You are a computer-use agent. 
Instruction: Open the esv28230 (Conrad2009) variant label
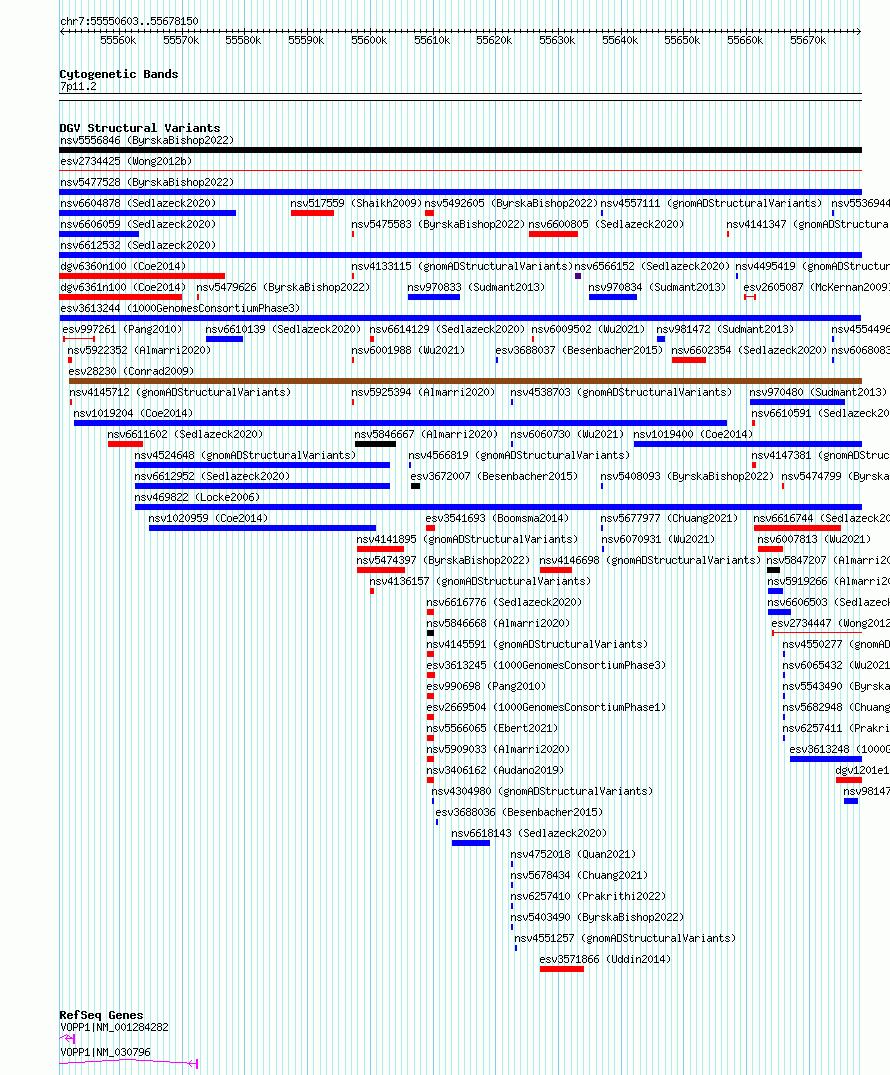131,371
